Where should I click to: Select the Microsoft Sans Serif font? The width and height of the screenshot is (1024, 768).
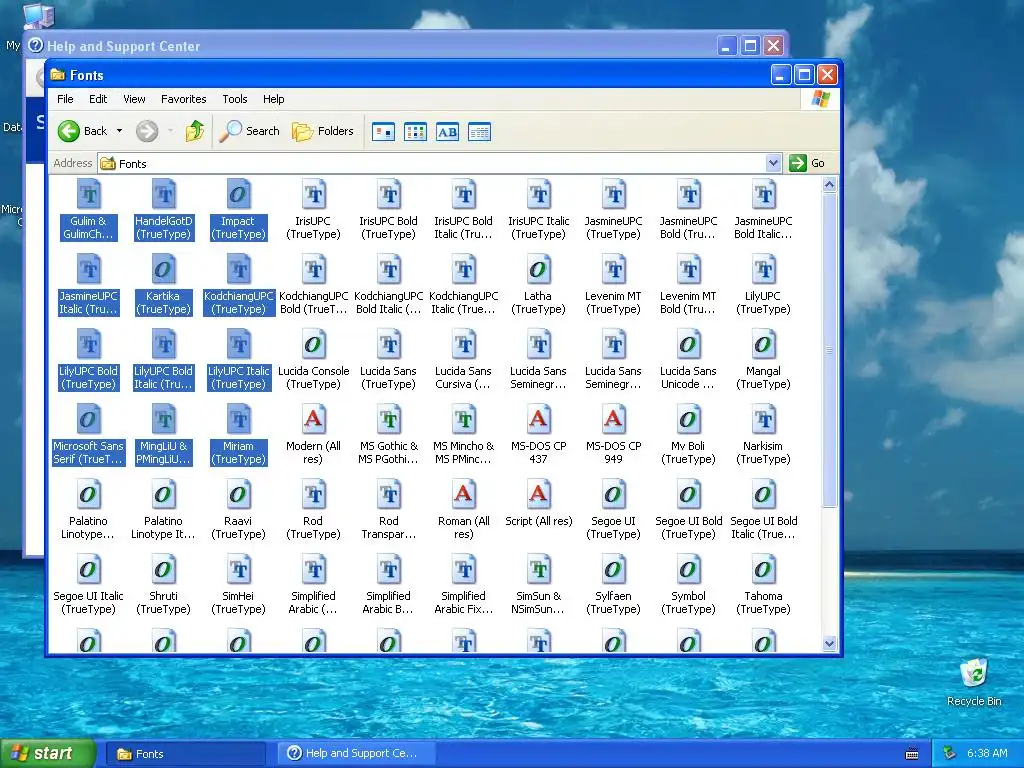88,436
